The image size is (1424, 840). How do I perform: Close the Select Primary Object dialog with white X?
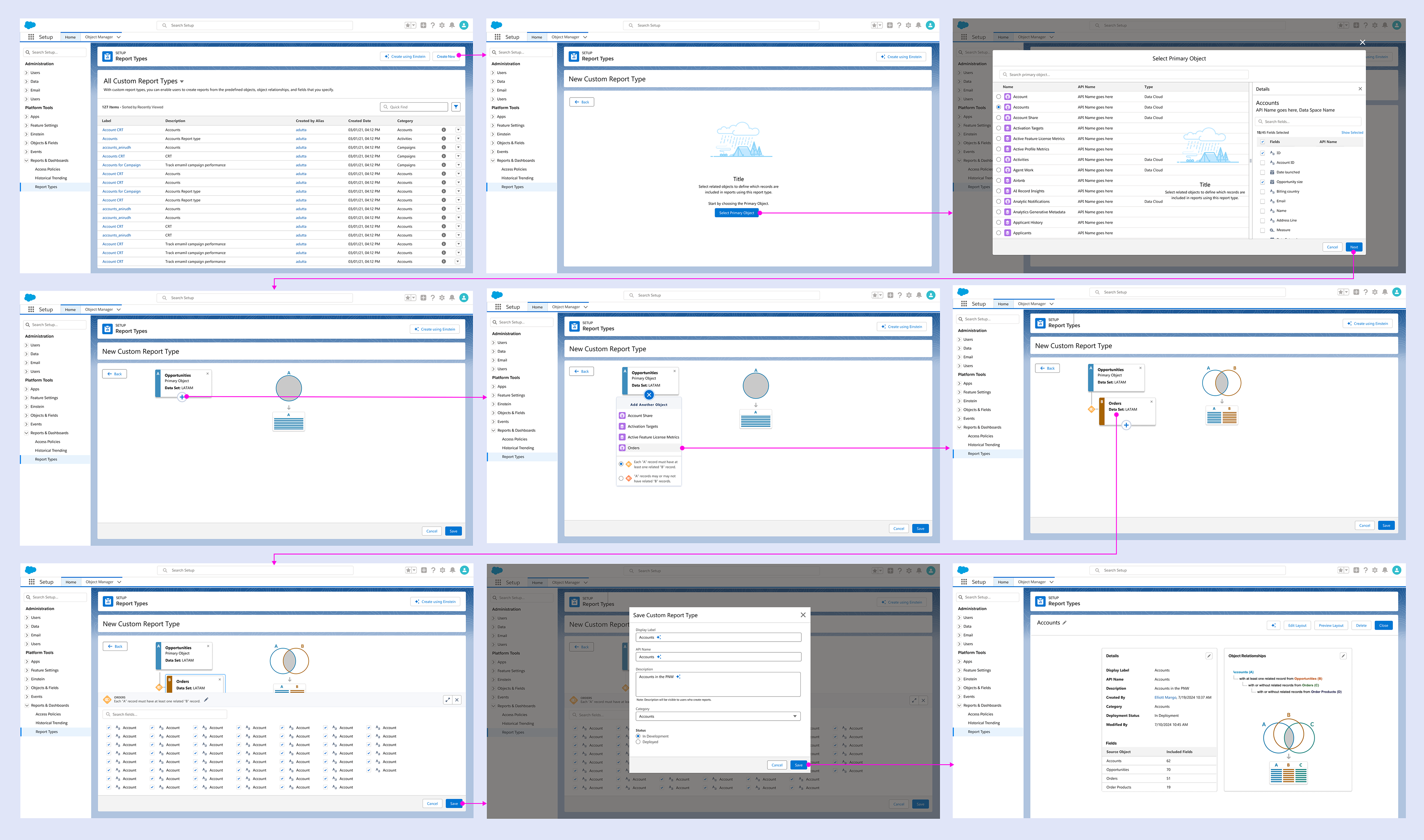[x=1362, y=42]
